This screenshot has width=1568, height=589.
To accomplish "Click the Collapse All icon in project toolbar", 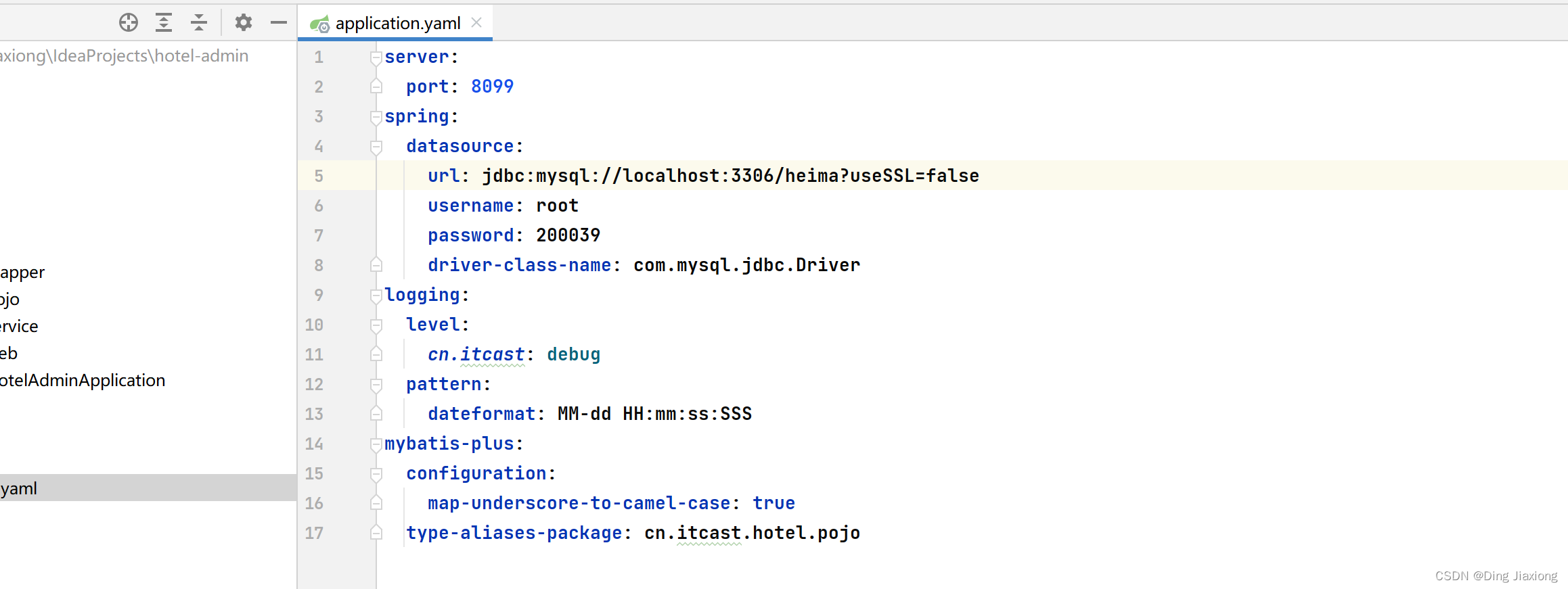I will [199, 23].
